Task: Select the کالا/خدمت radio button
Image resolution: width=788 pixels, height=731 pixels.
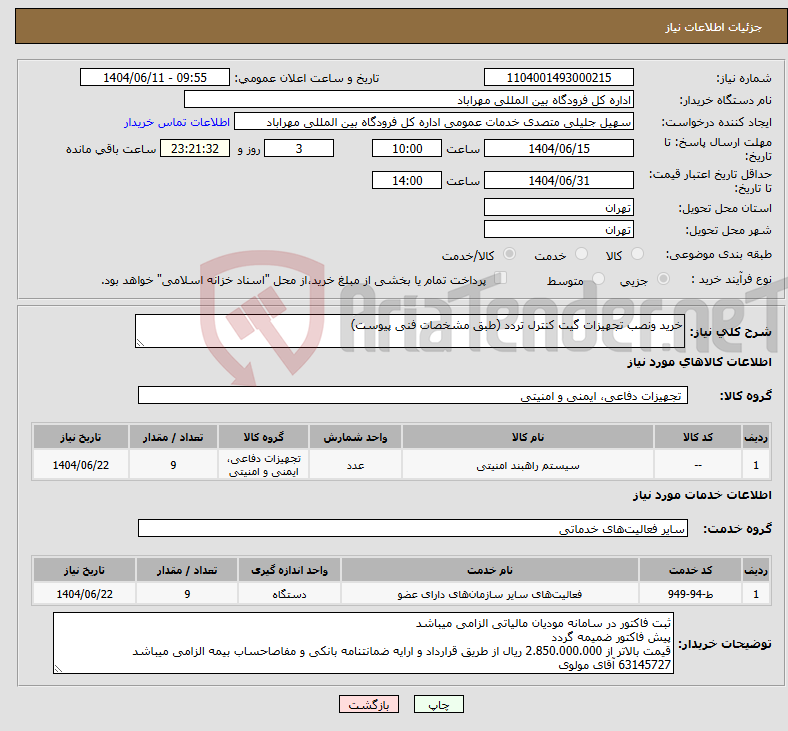Action: 509,254
